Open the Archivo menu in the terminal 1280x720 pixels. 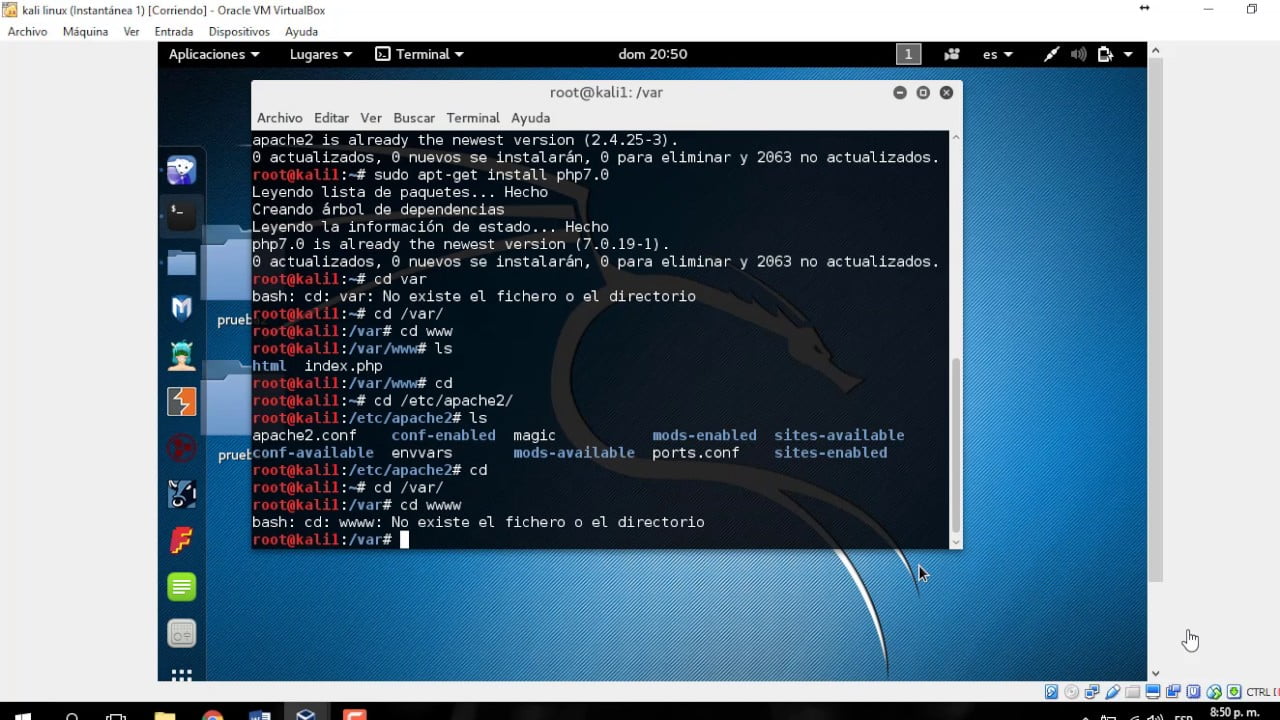pyautogui.click(x=279, y=117)
